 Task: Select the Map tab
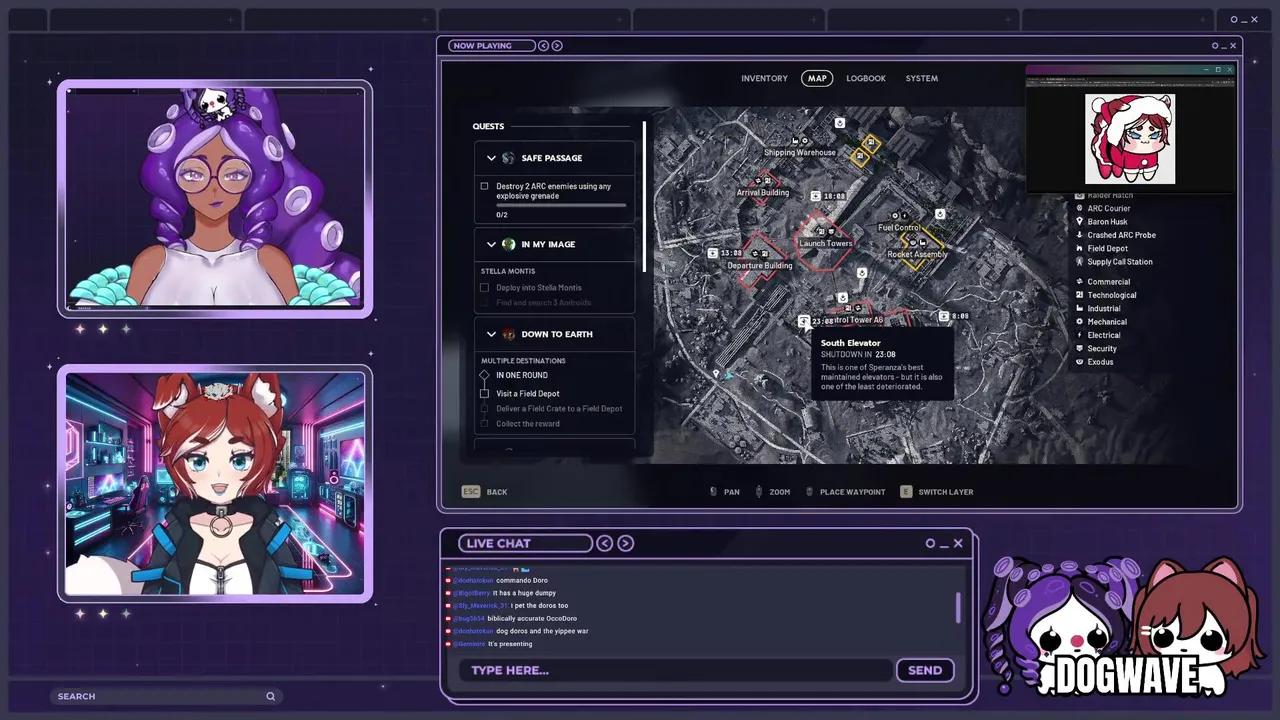[817, 78]
